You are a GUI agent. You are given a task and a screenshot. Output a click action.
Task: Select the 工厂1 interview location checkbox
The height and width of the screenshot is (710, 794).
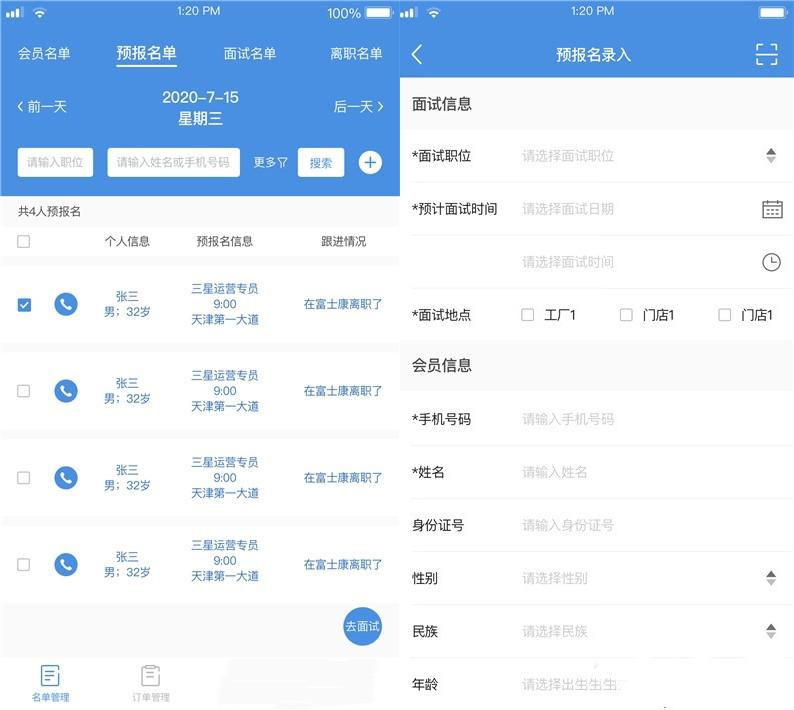[x=528, y=315]
